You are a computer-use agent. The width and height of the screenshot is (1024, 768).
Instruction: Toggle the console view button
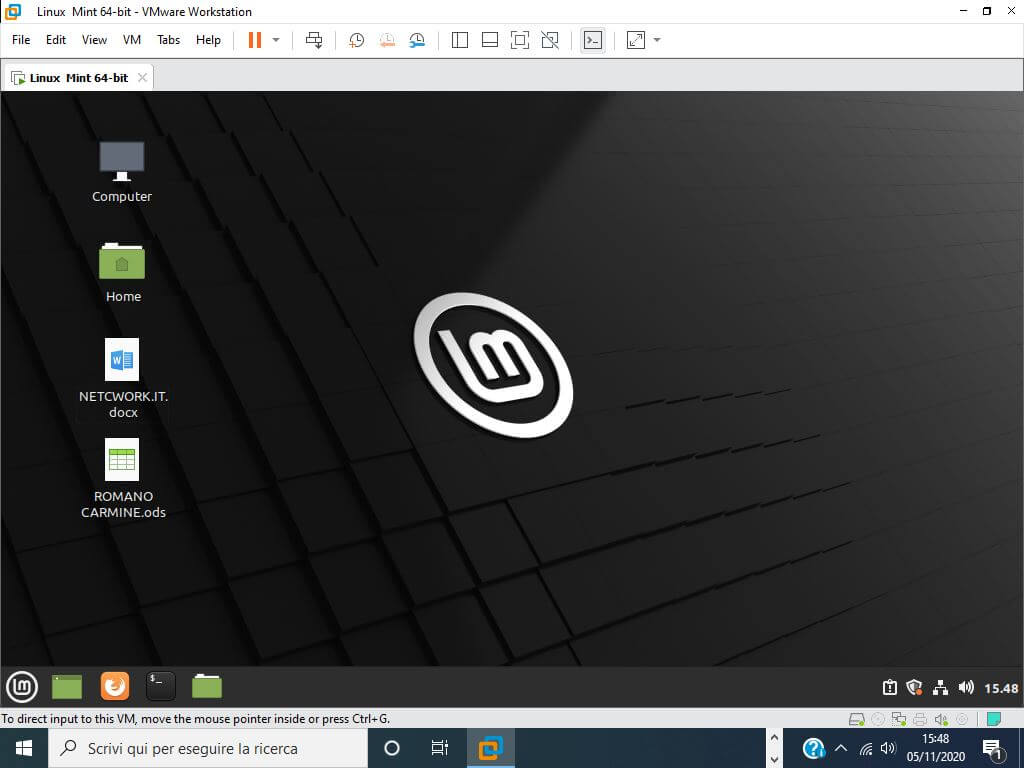[x=592, y=40]
